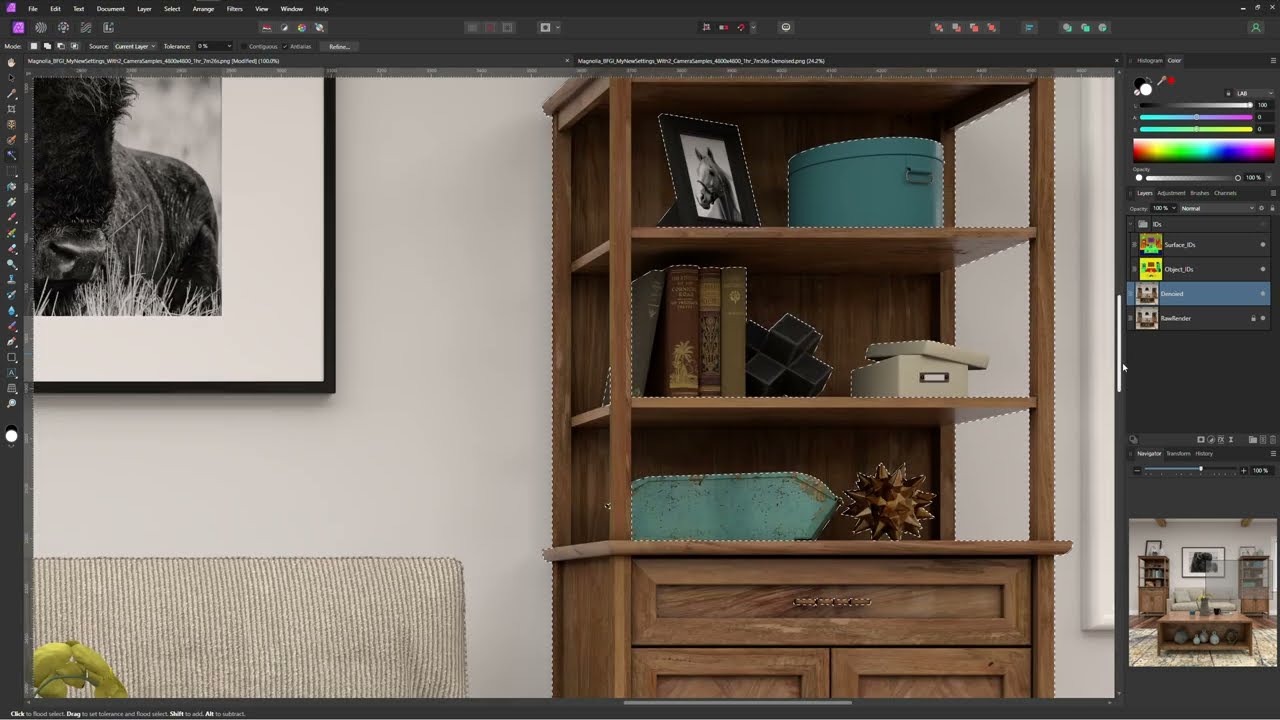This screenshot has width=1280, height=720.
Task: Select the Rectangle shape tool
Action: tap(12, 357)
